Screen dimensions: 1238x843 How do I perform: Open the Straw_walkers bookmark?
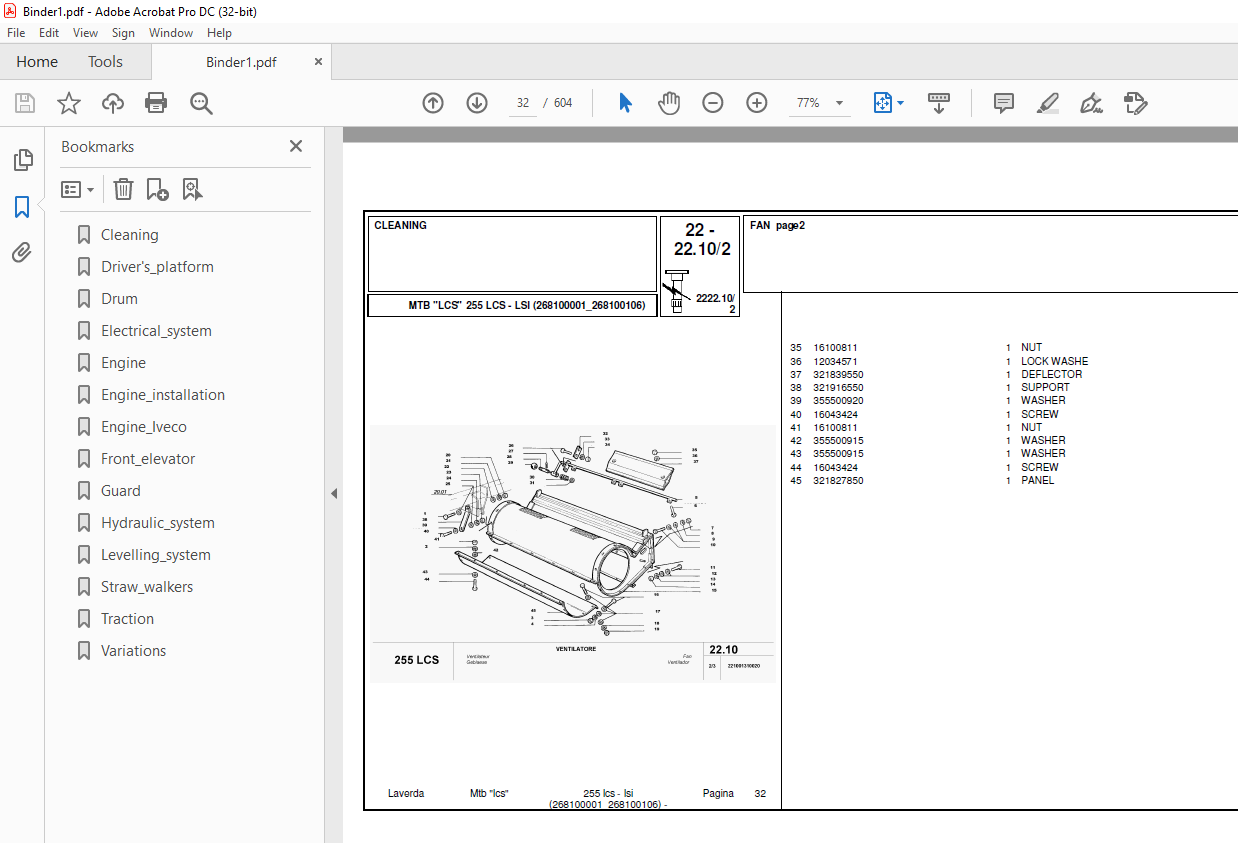(147, 587)
